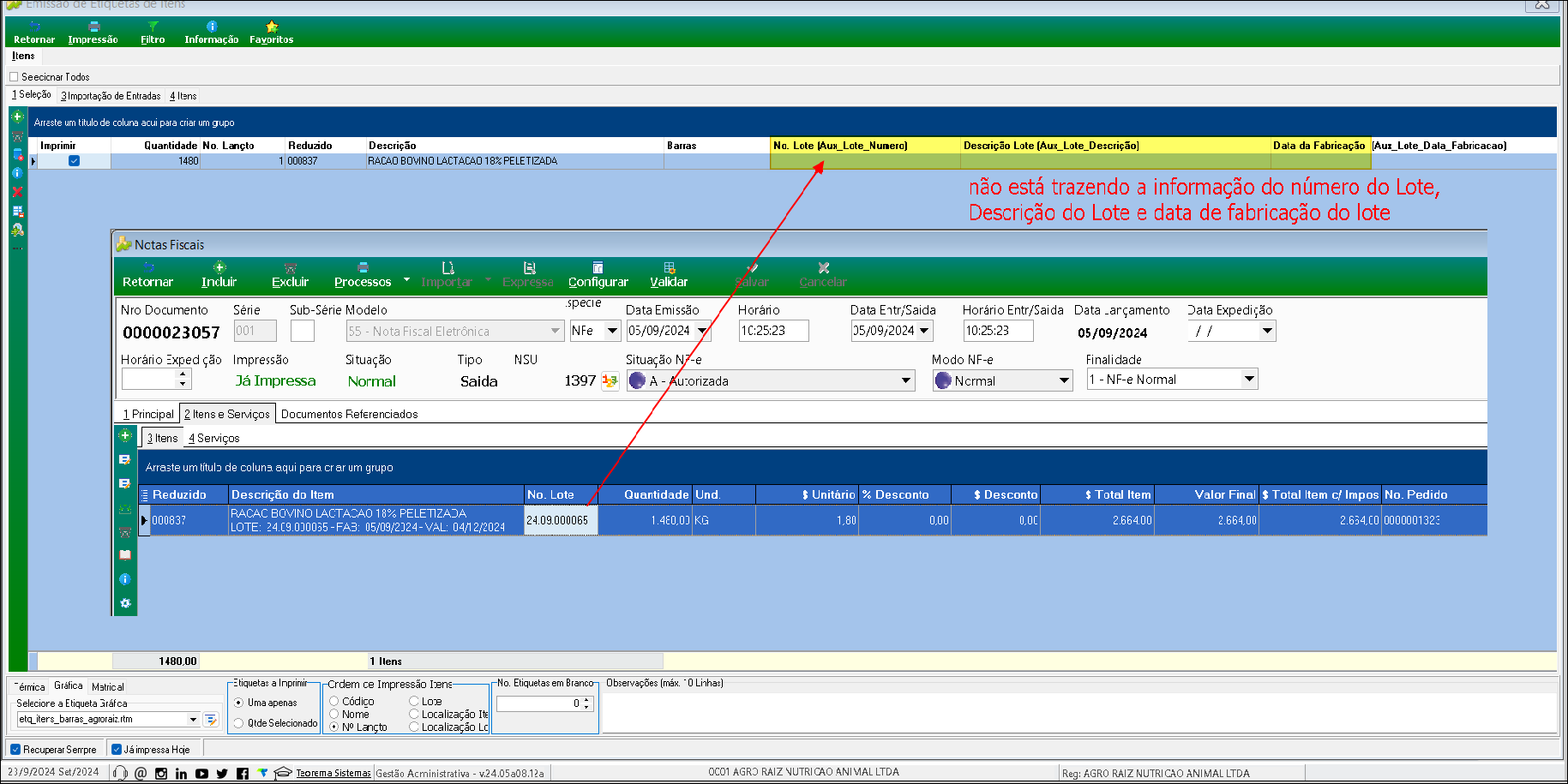Click Validar in the Notas Fiscais toolbar
Viewport: 1568px width, 784px height.
click(x=669, y=275)
